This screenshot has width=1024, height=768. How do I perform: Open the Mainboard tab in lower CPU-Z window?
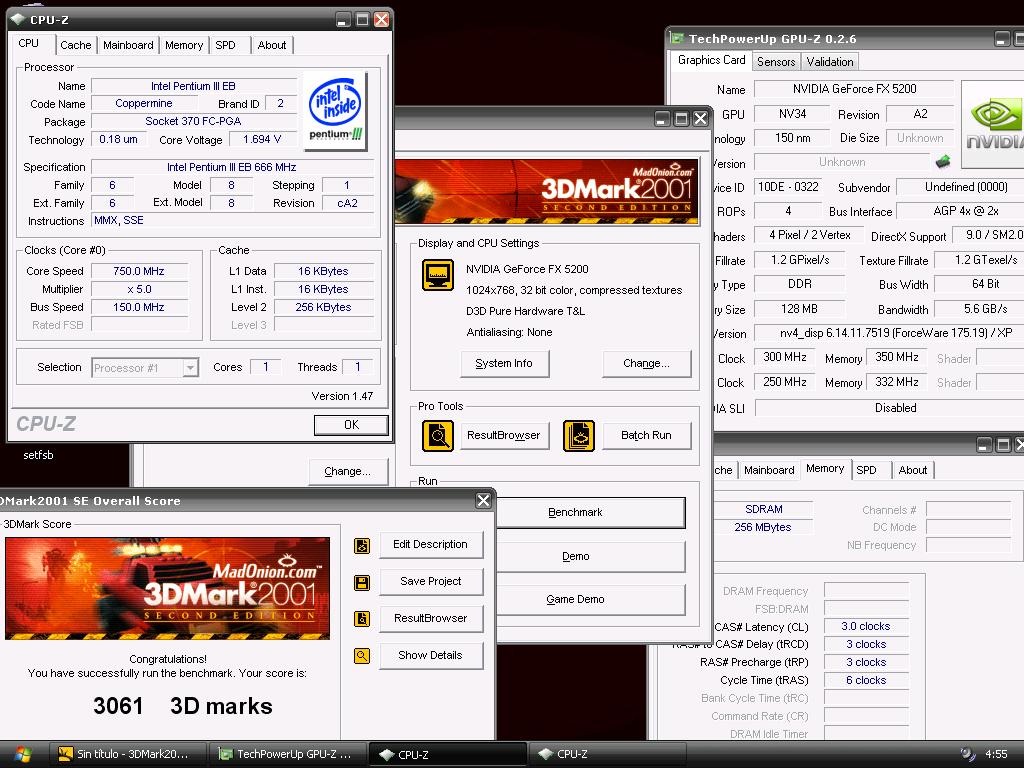coord(769,470)
